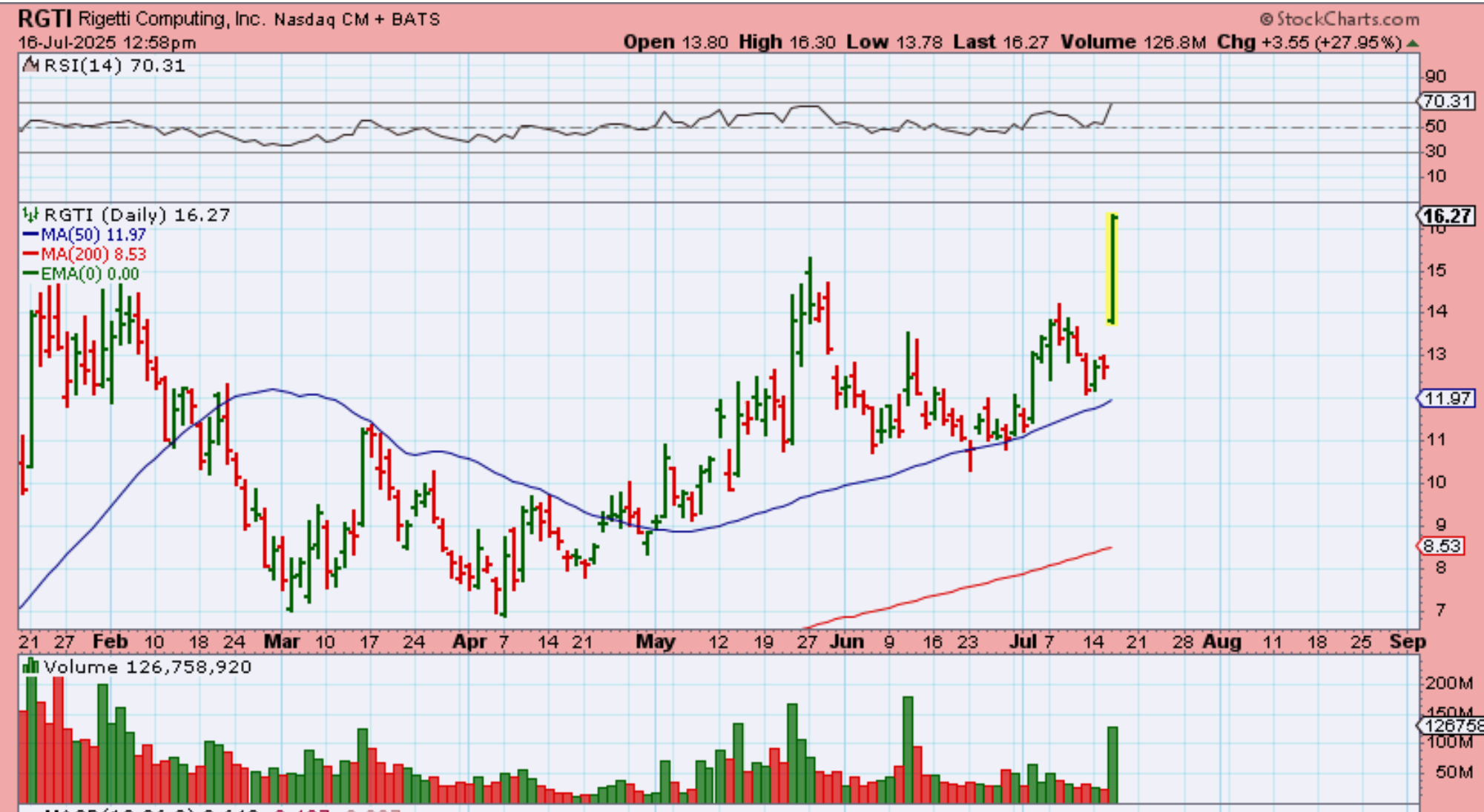Image resolution: width=1484 pixels, height=812 pixels.
Task: Click the 11.97 MA(50) axis tag
Action: (1447, 398)
